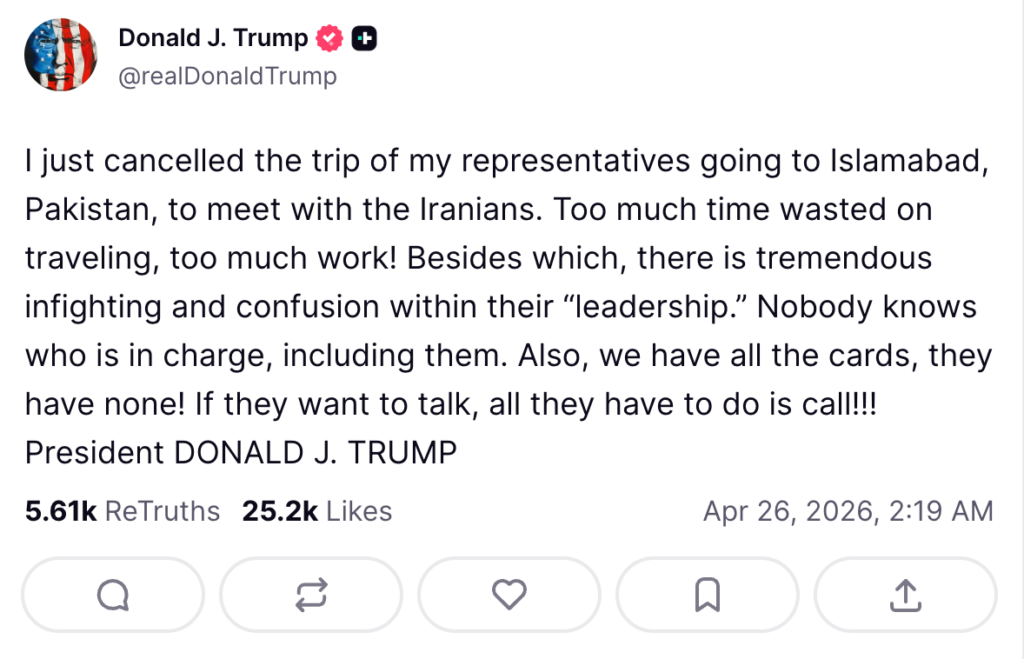The width and height of the screenshot is (1024, 659).
Task: View the 5.61k ReTruths list
Action: tap(122, 511)
